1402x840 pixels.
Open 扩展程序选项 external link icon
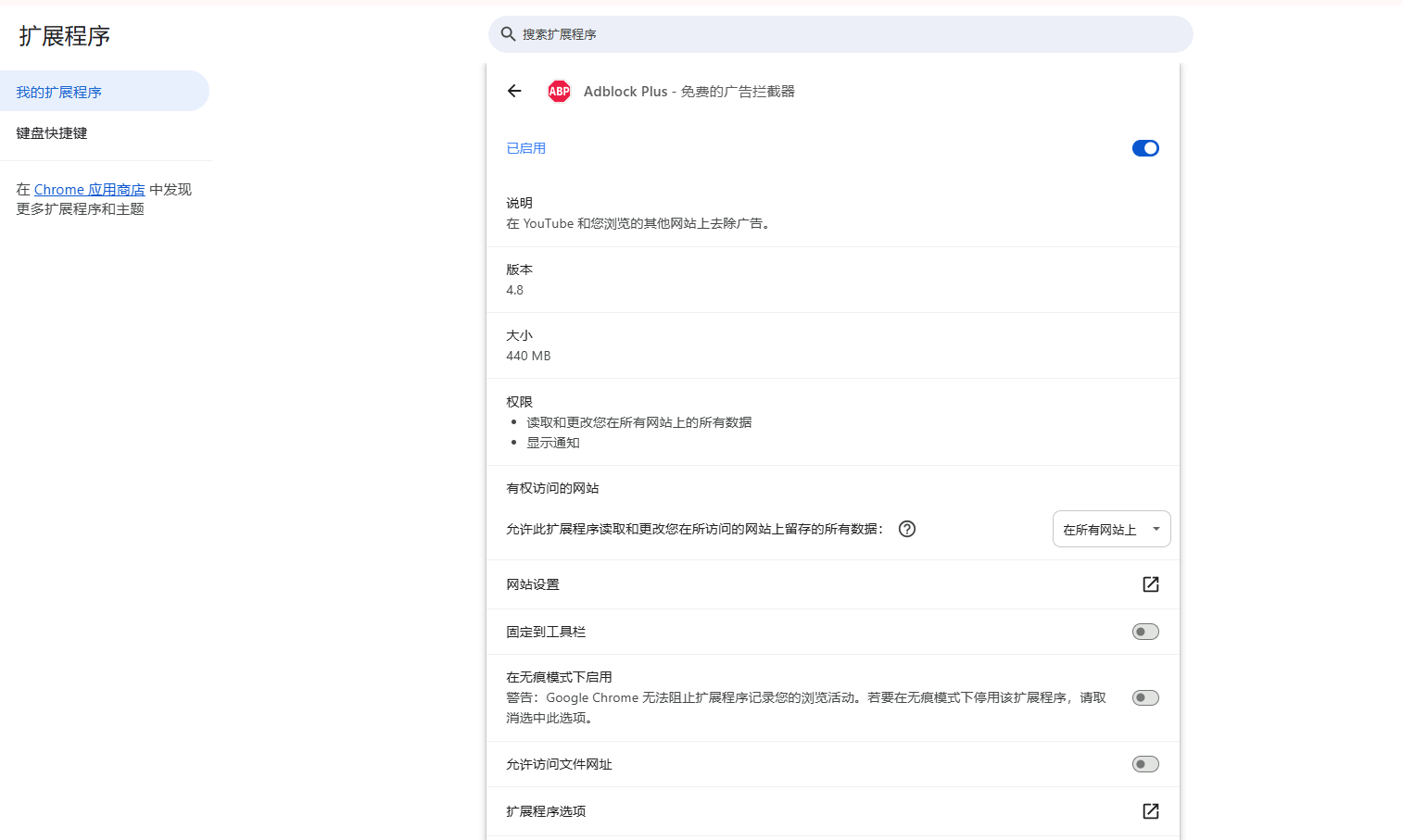tap(1150, 811)
